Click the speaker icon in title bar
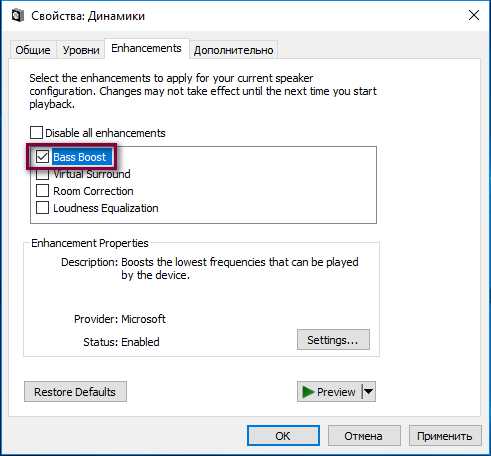 pyautogui.click(x=17, y=16)
